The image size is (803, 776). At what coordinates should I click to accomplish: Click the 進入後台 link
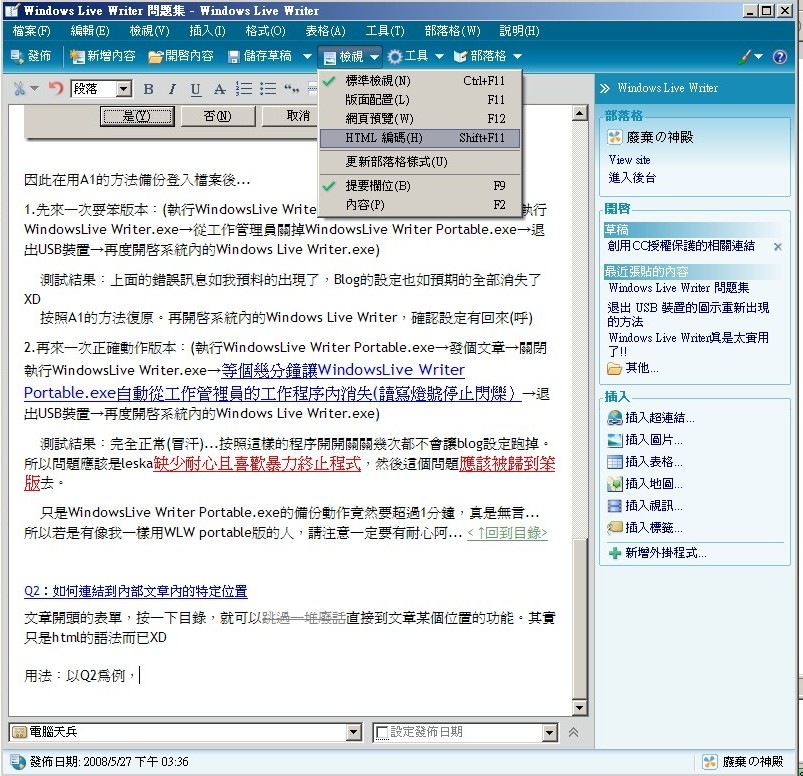(632, 178)
